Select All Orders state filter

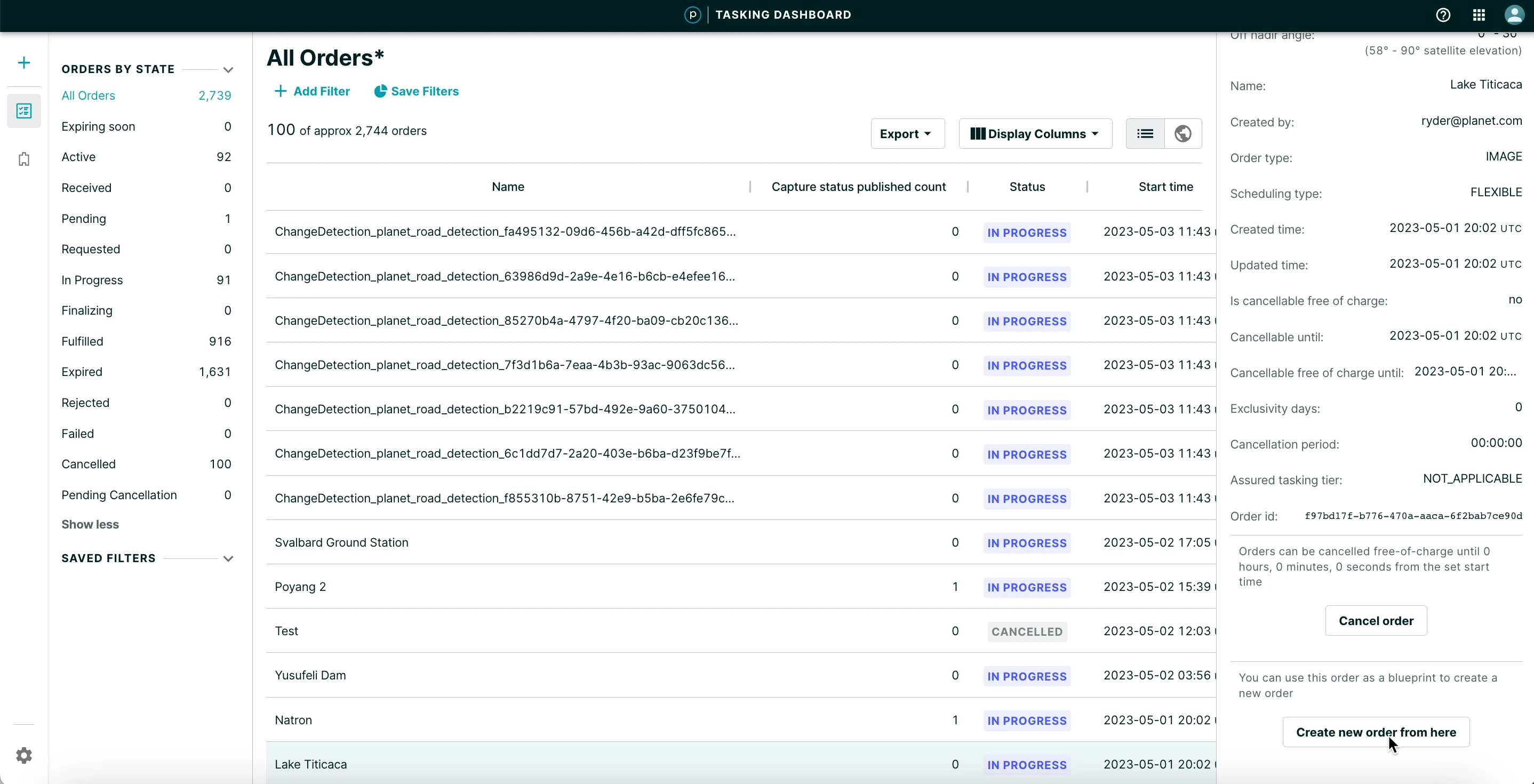[x=146, y=95]
